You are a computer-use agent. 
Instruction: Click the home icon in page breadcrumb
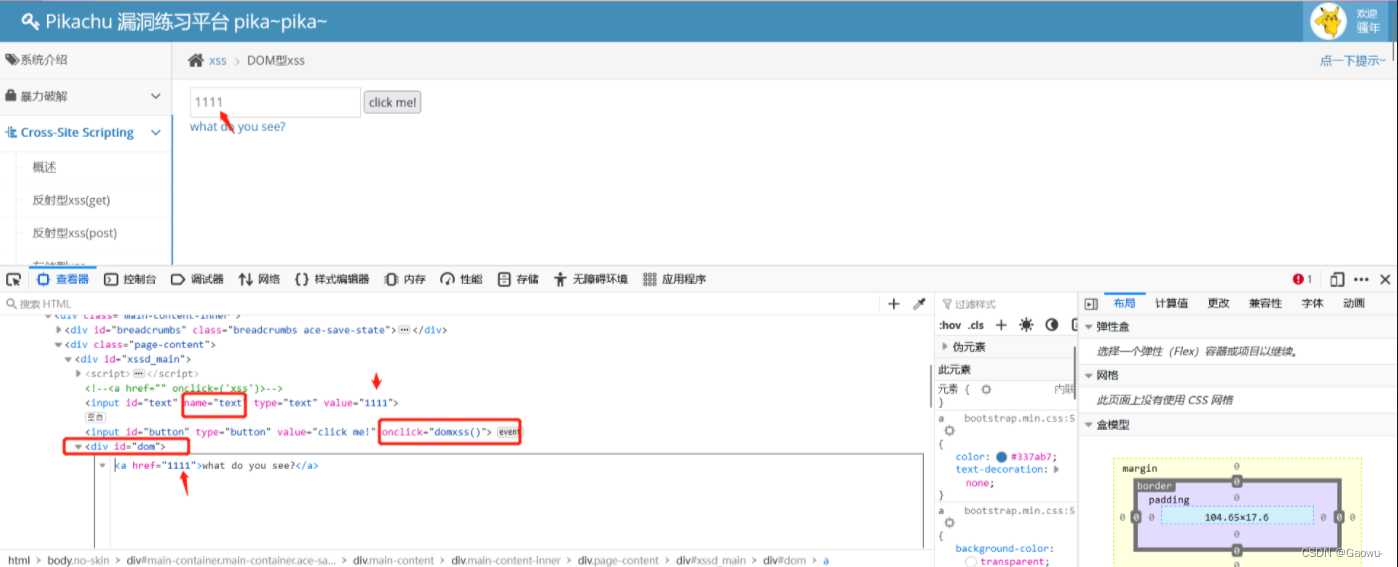coord(197,60)
